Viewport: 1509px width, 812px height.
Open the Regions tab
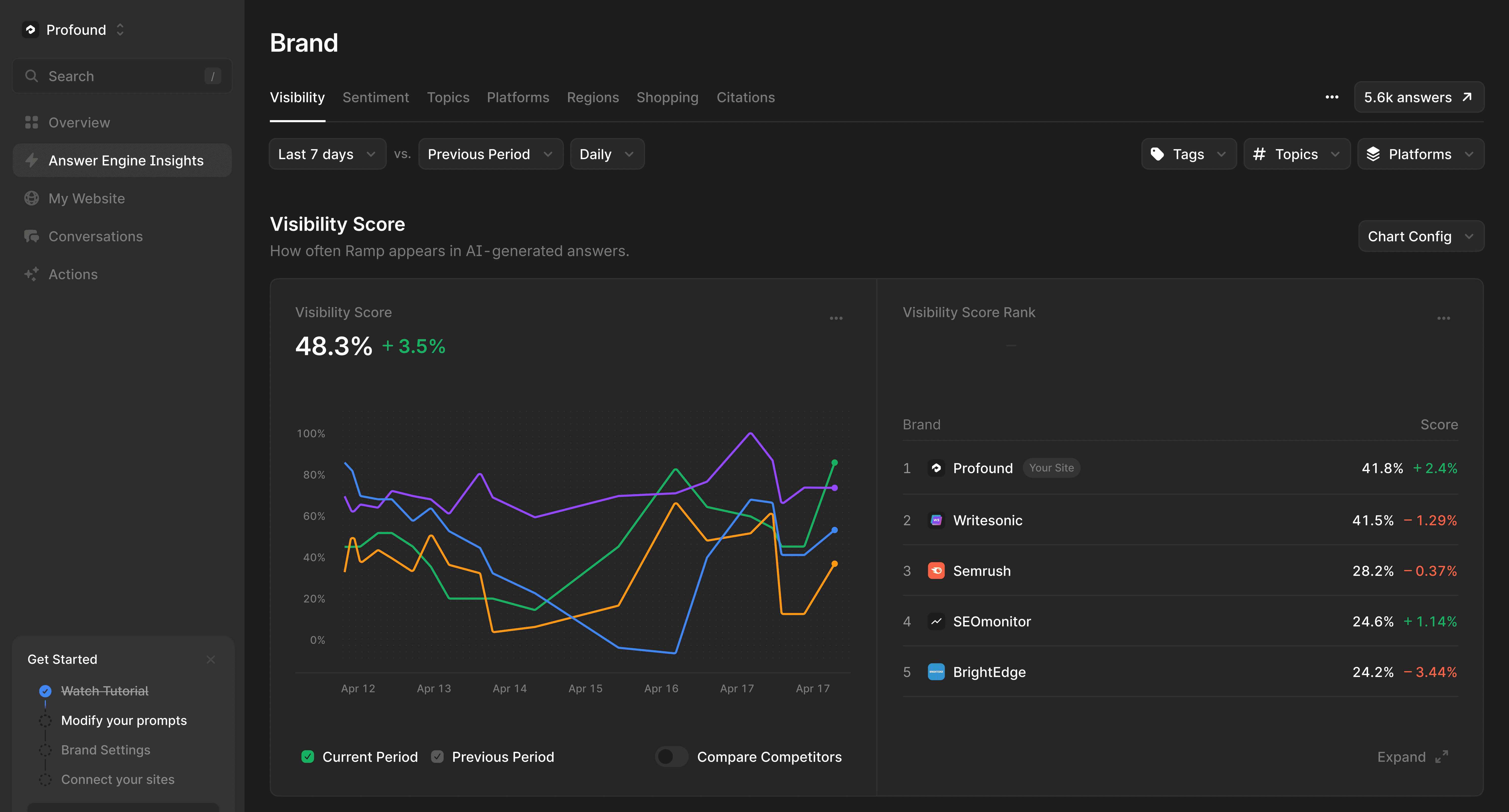pos(593,97)
